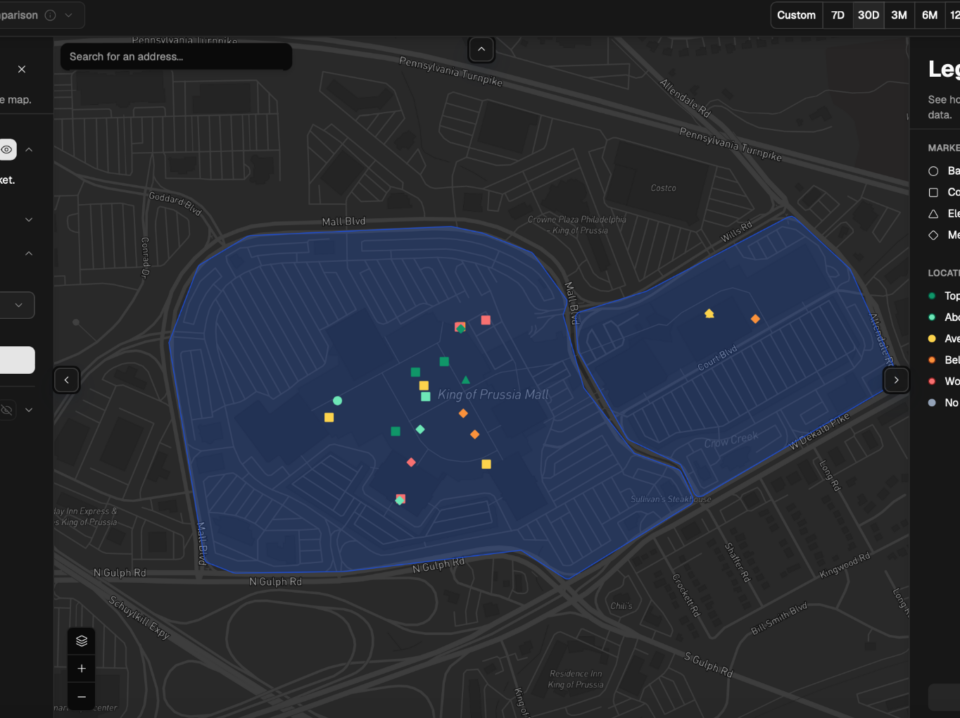This screenshot has width=960, height=718.
Task: Close the left panel with the X
Action: (x=21, y=69)
